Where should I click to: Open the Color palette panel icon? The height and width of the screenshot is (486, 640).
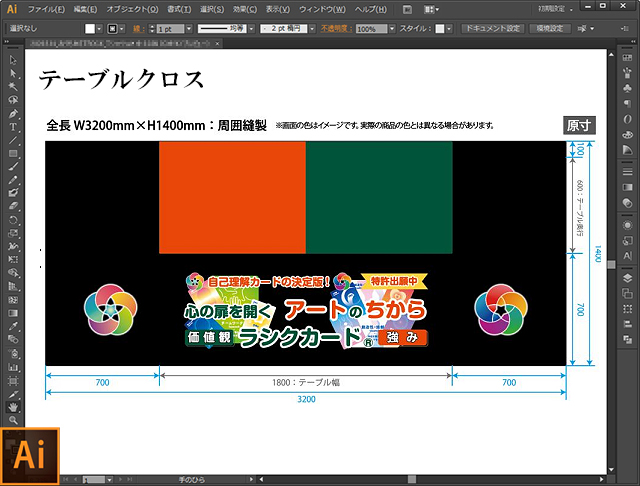click(627, 134)
